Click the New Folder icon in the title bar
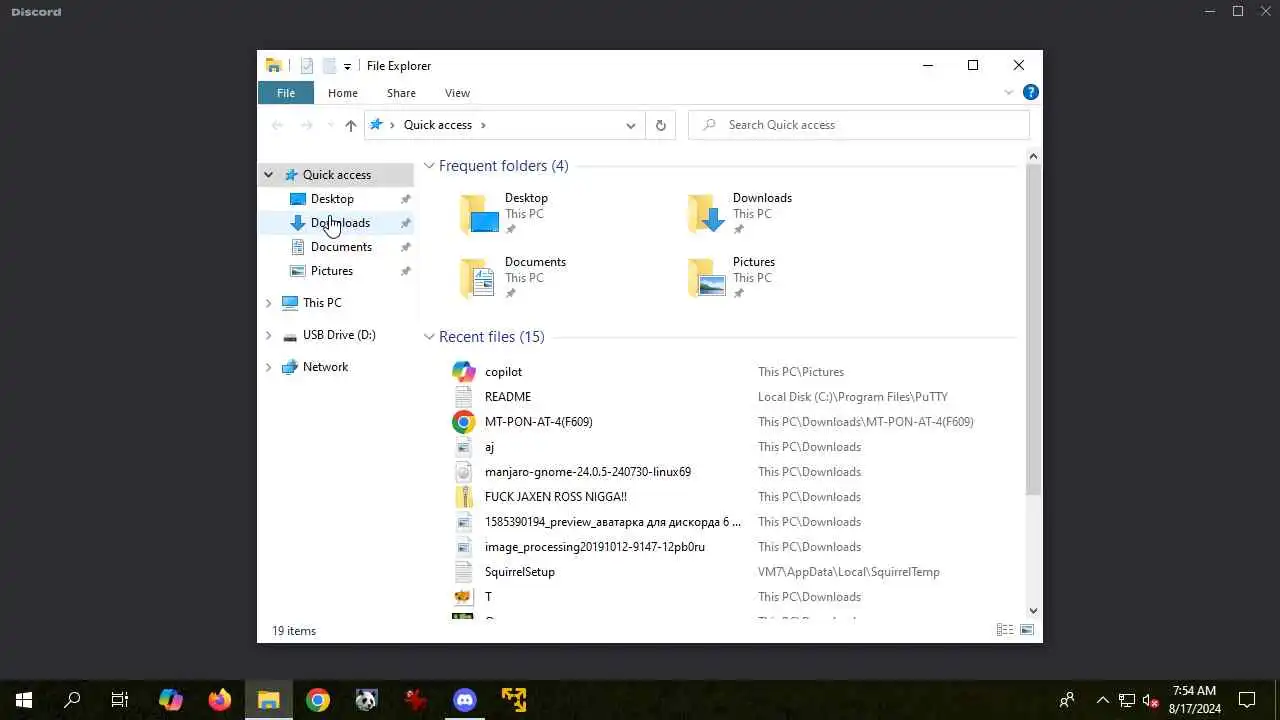This screenshot has height=720, width=1280. click(x=328, y=66)
